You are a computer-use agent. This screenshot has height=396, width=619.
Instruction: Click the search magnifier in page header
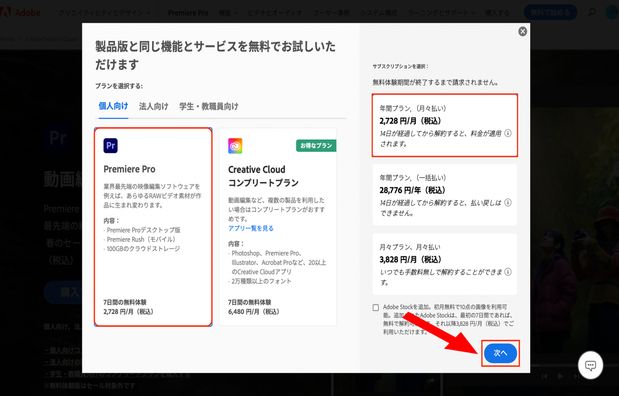pos(592,12)
